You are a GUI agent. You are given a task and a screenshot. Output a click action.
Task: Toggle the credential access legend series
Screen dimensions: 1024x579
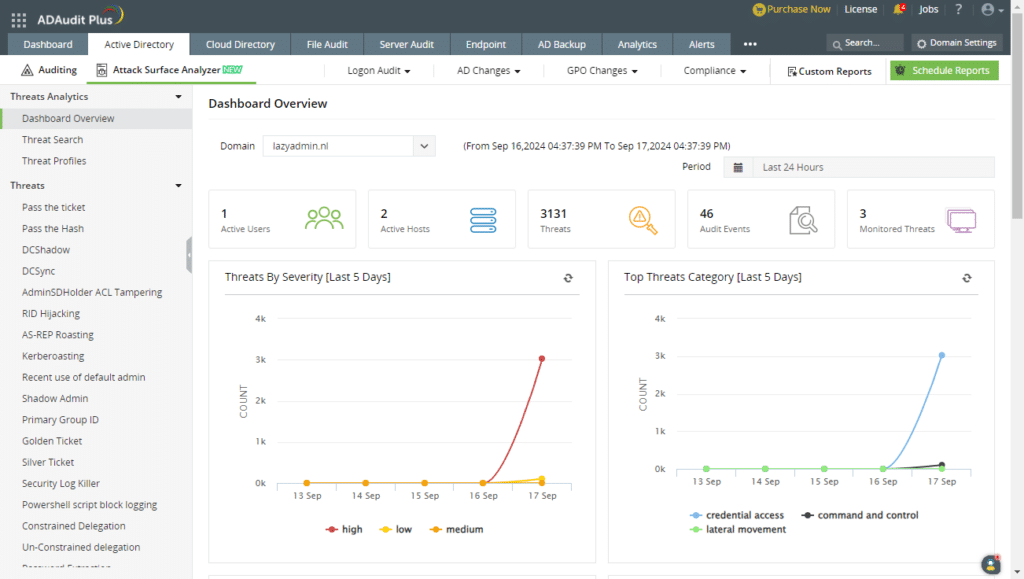[x=737, y=515]
